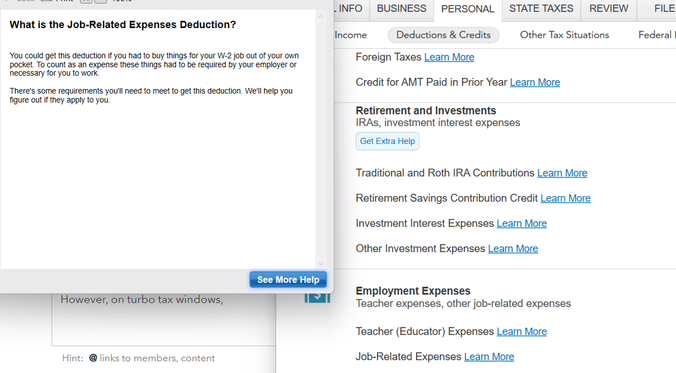The width and height of the screenshot is (676, 373).
Task: Click the teal icon beside the reply box
Action: (x=317, y=298)
